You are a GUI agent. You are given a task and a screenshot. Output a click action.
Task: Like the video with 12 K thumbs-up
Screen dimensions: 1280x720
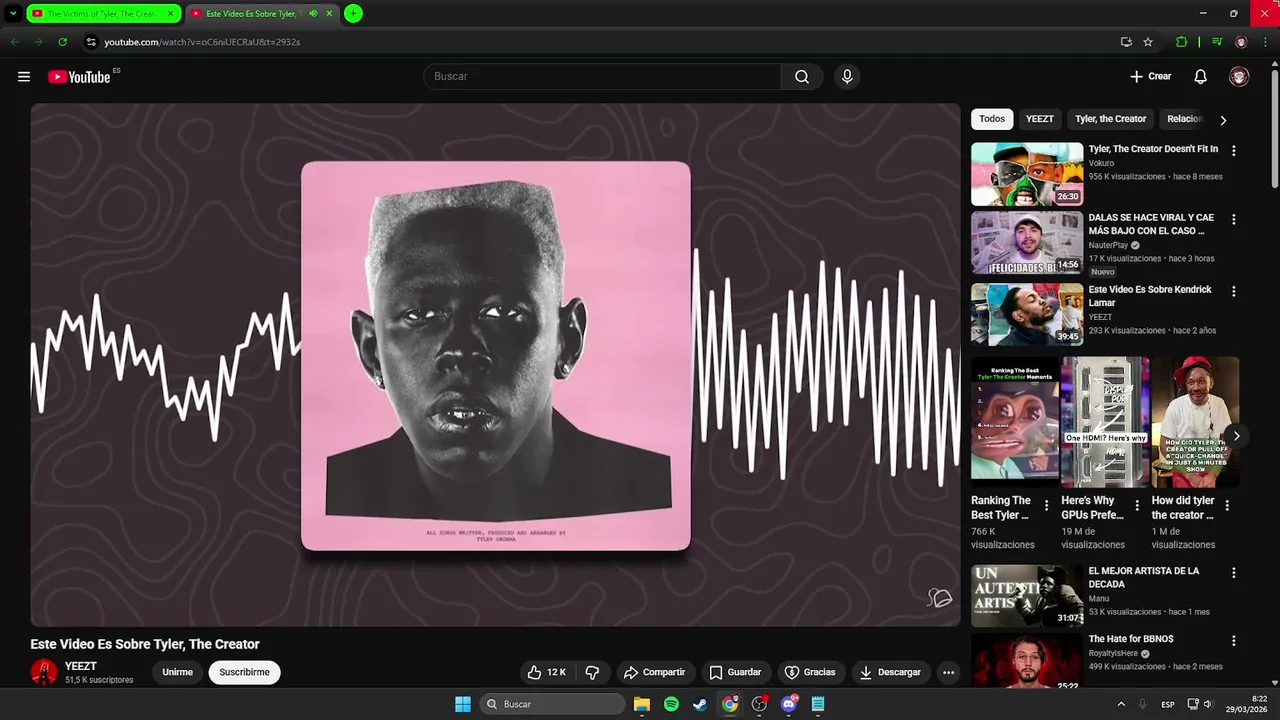click(547, 672)
